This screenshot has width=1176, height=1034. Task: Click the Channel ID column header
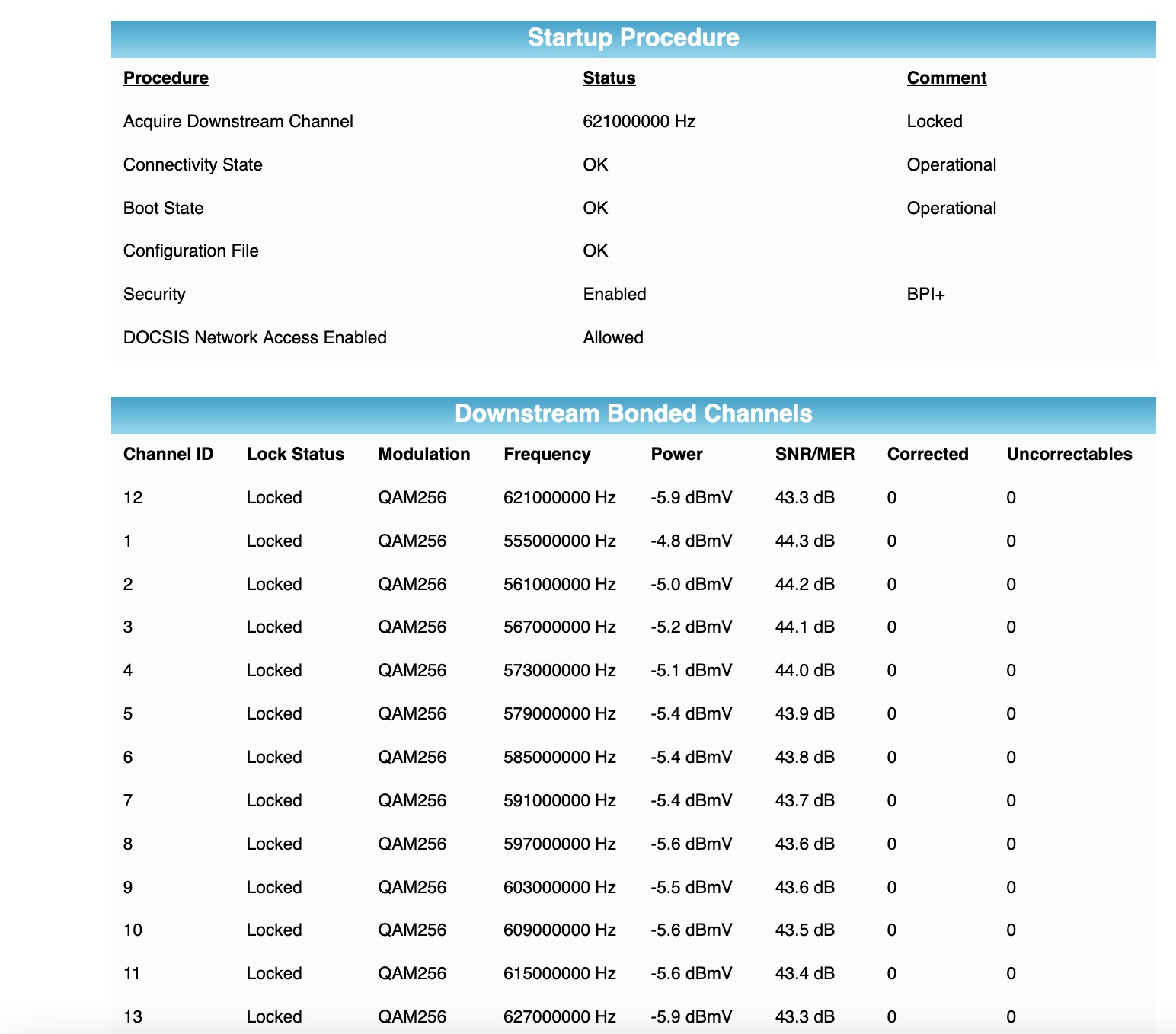pos(168,453)
